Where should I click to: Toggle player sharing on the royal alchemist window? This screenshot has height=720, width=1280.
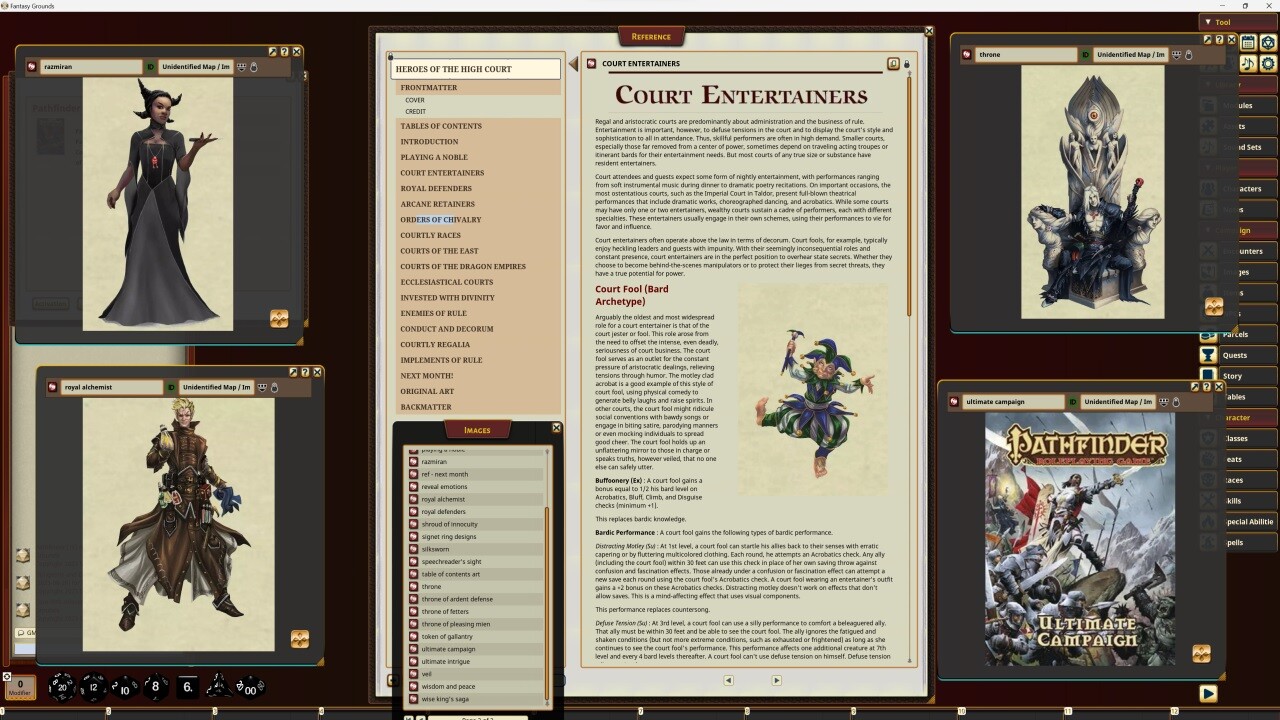pos(262,387)
